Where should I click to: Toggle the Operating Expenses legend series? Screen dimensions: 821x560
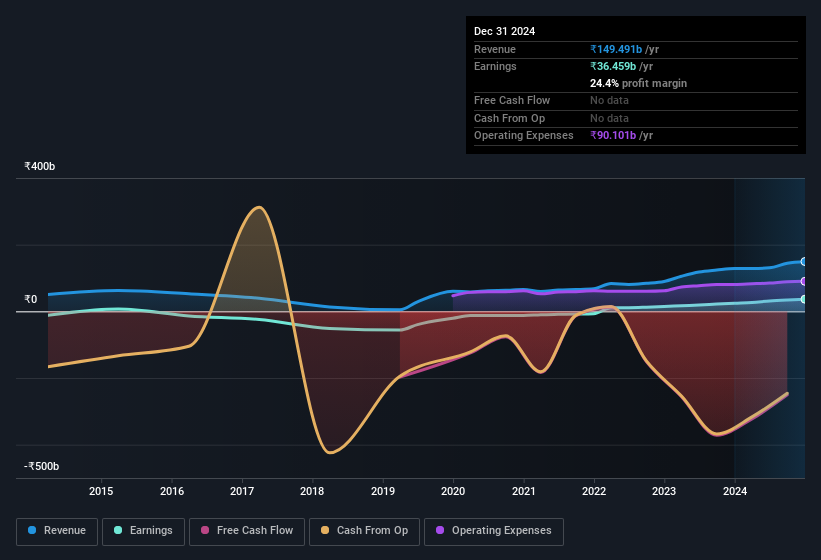493,531
